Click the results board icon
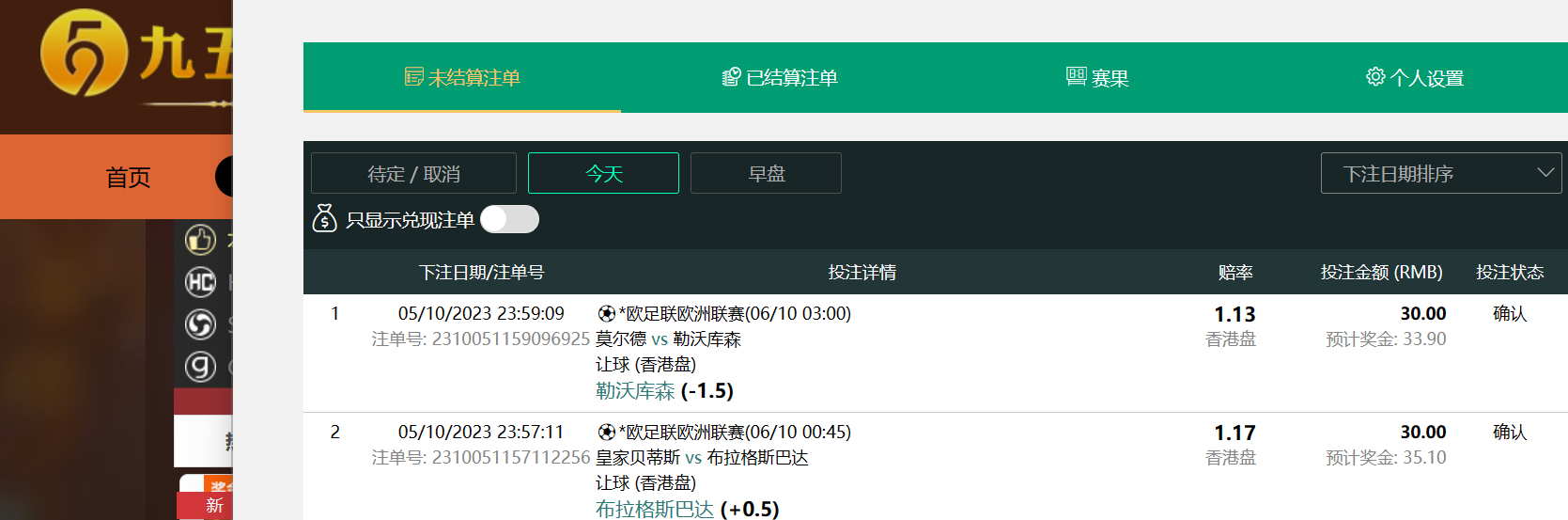The image size is (1568, 520). click(1077, 76)
